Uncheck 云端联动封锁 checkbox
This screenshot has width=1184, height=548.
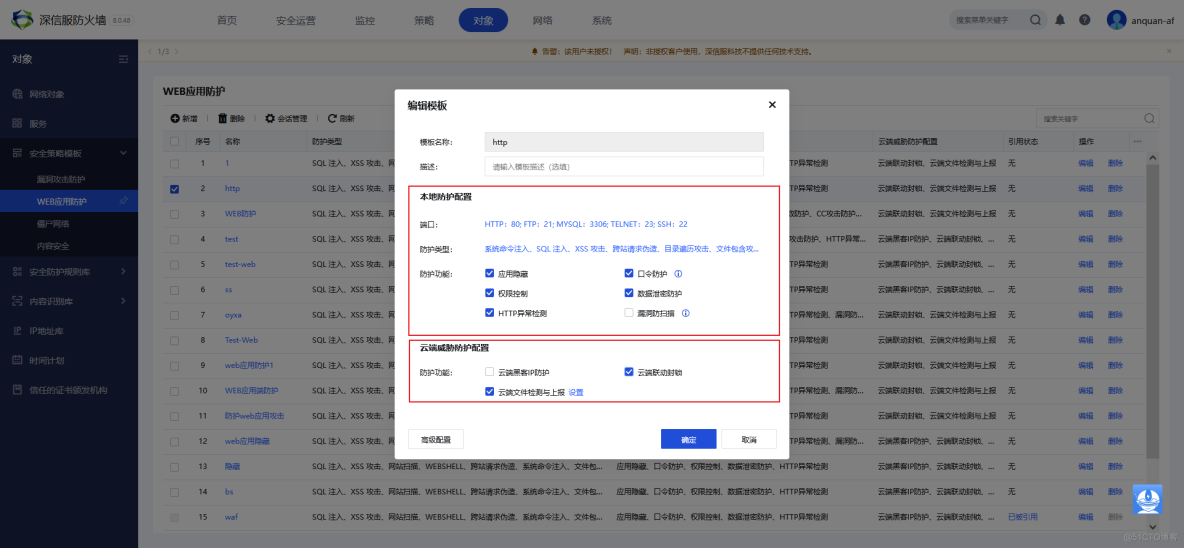click(628, 372)
